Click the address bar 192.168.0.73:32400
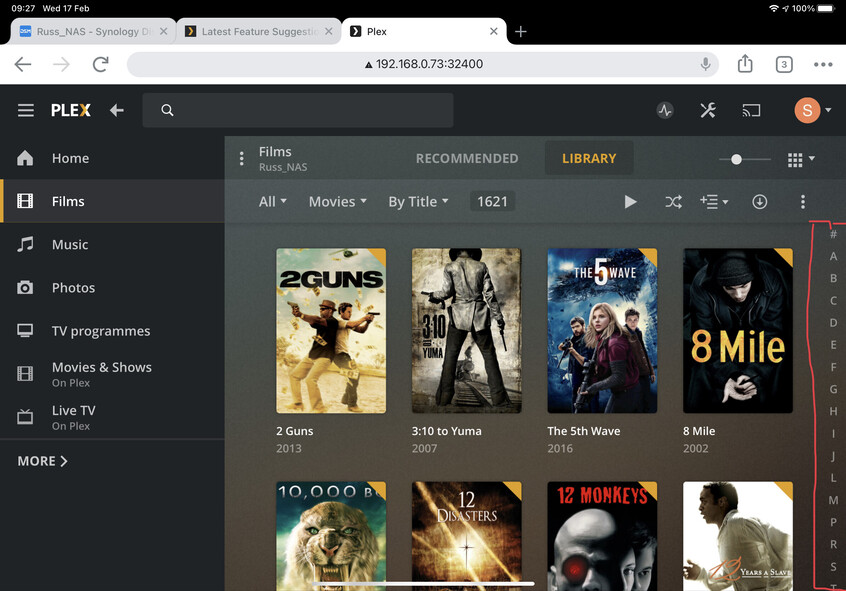Screen dimensions: 846x591 click(423, 64)
